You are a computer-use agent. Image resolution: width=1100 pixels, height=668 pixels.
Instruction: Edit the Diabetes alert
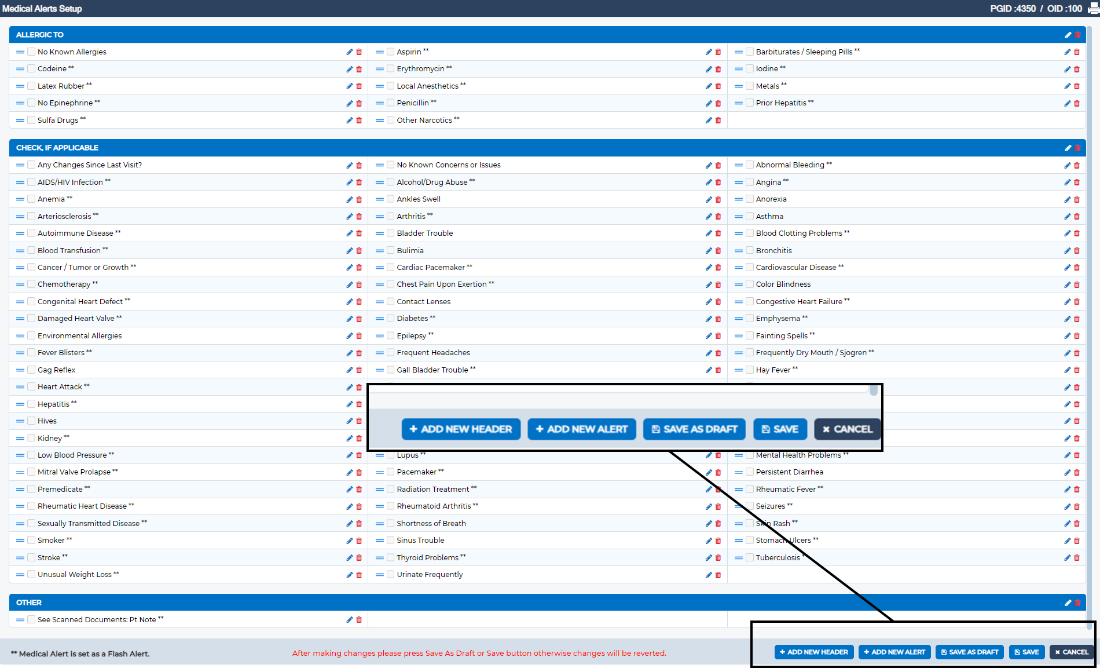[708, 318]
